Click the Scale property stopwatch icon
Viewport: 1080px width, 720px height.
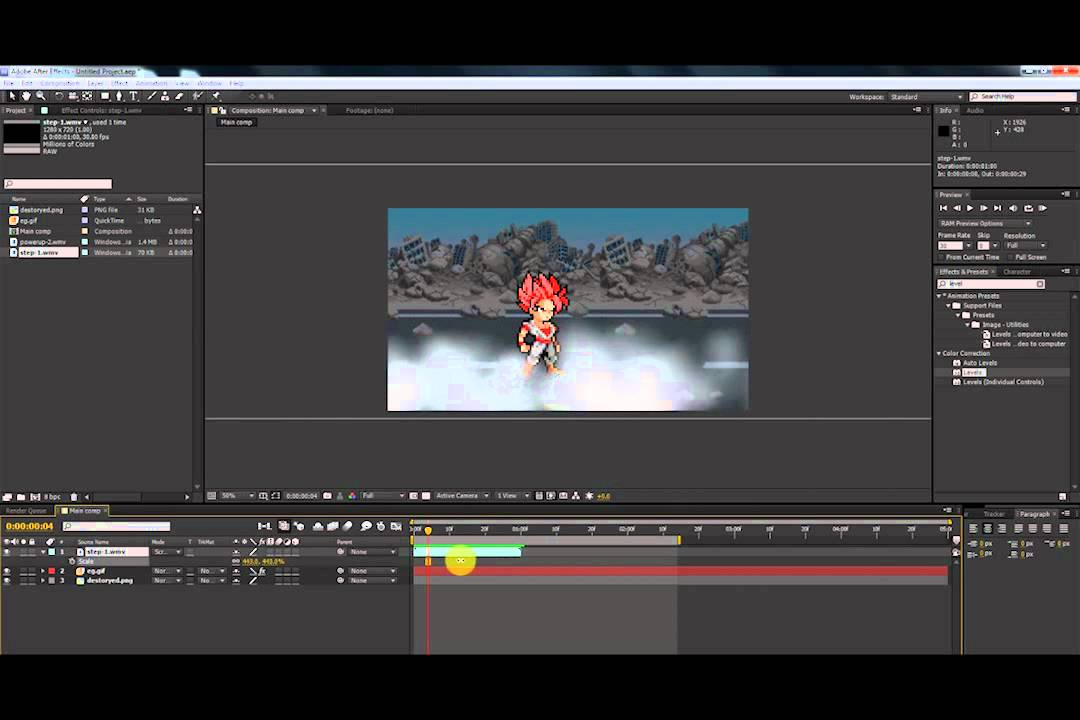point(72,562)
